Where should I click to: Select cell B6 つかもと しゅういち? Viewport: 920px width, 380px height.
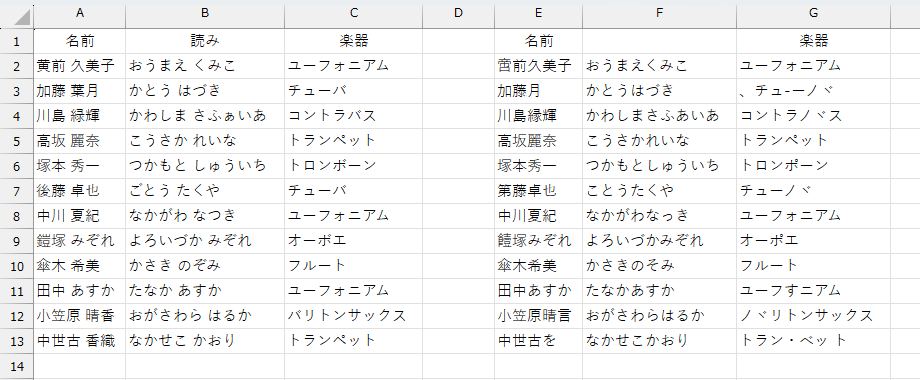205,165
